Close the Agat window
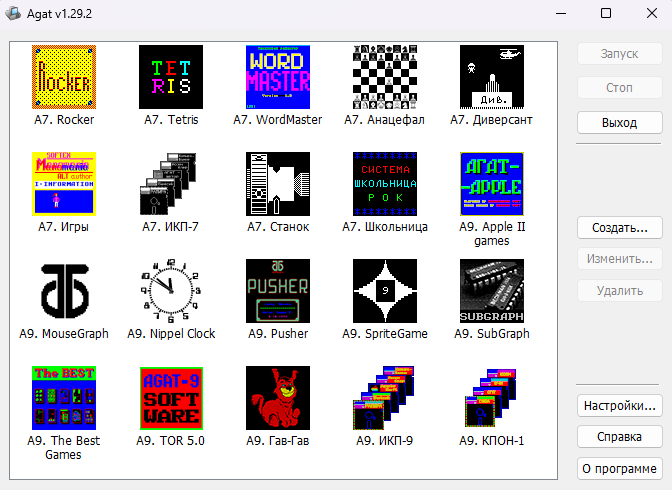The image size is (672, 490). [x=651, y=14]
